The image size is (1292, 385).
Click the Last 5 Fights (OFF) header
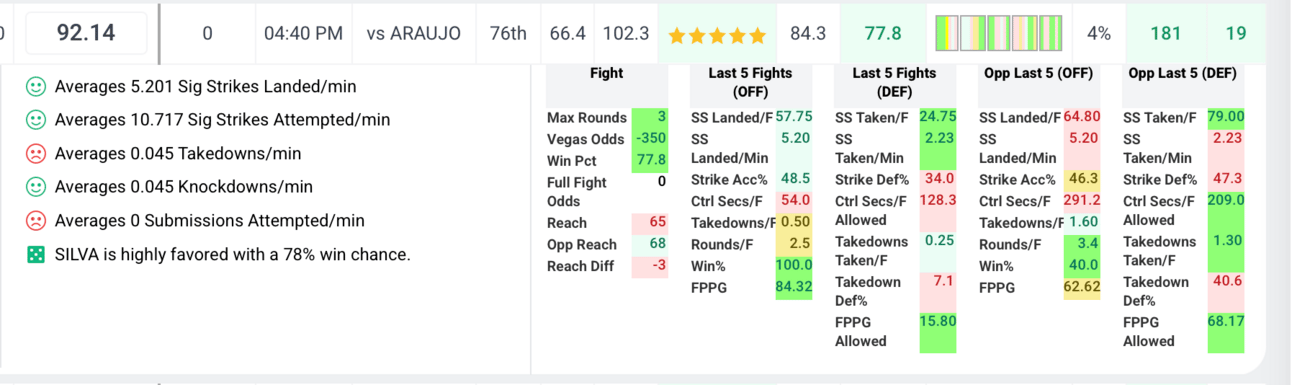[x=750, y=82]
